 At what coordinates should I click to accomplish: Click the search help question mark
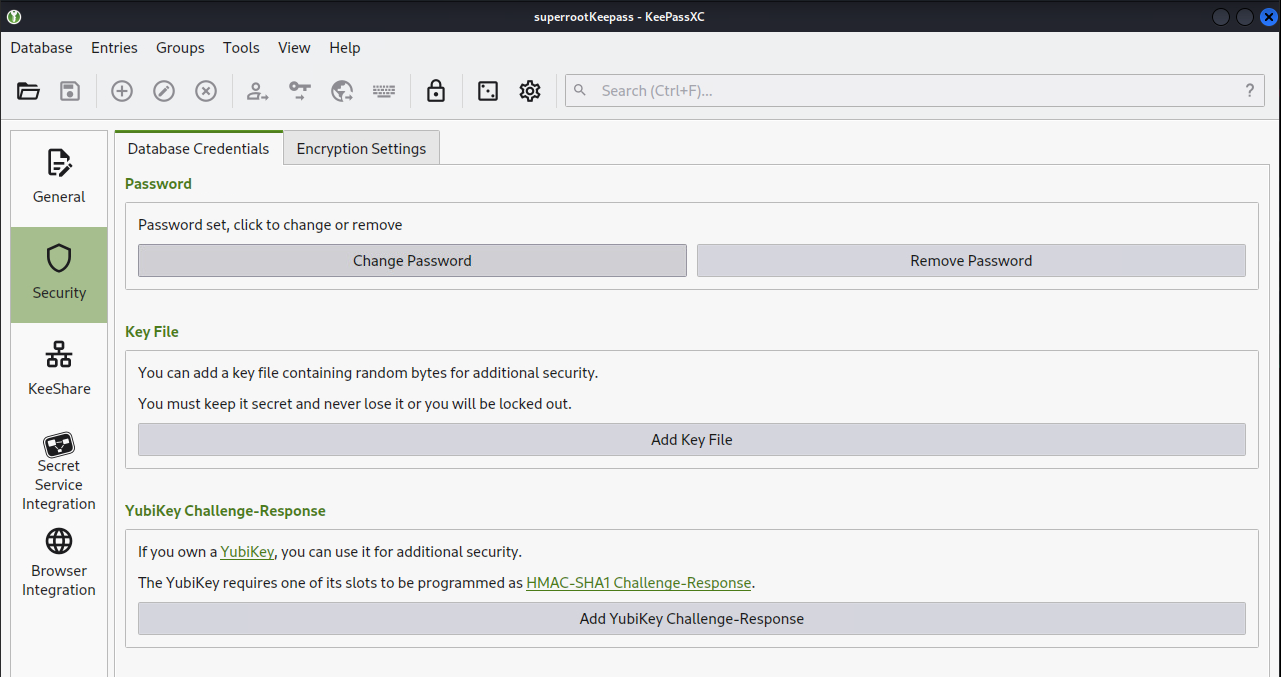[1250, 90]
